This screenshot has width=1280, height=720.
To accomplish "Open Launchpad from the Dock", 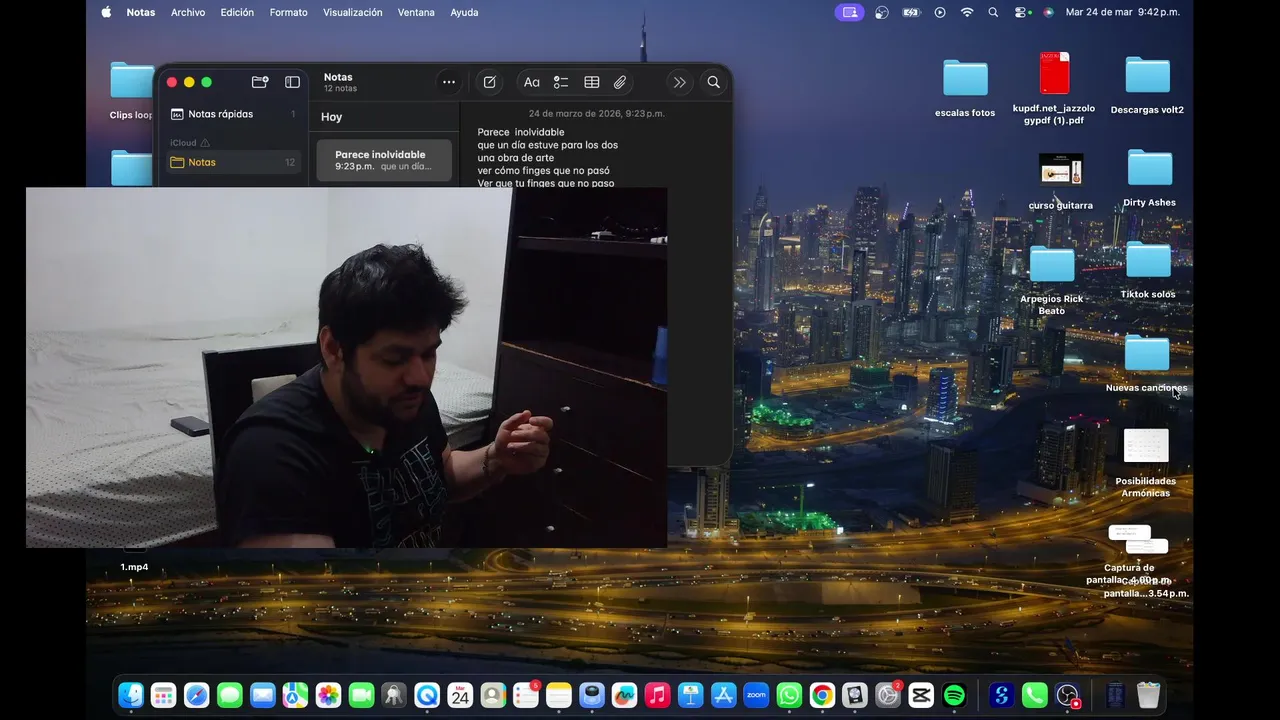I will (164, 695).
